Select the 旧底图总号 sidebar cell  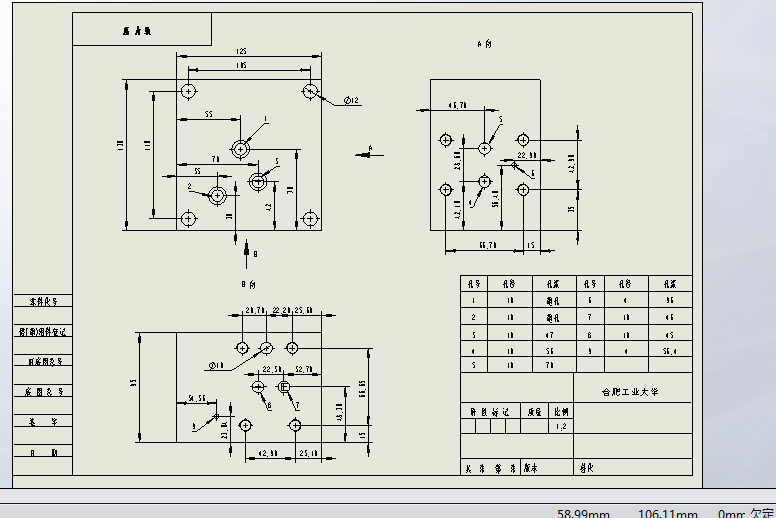pos(43,362)
